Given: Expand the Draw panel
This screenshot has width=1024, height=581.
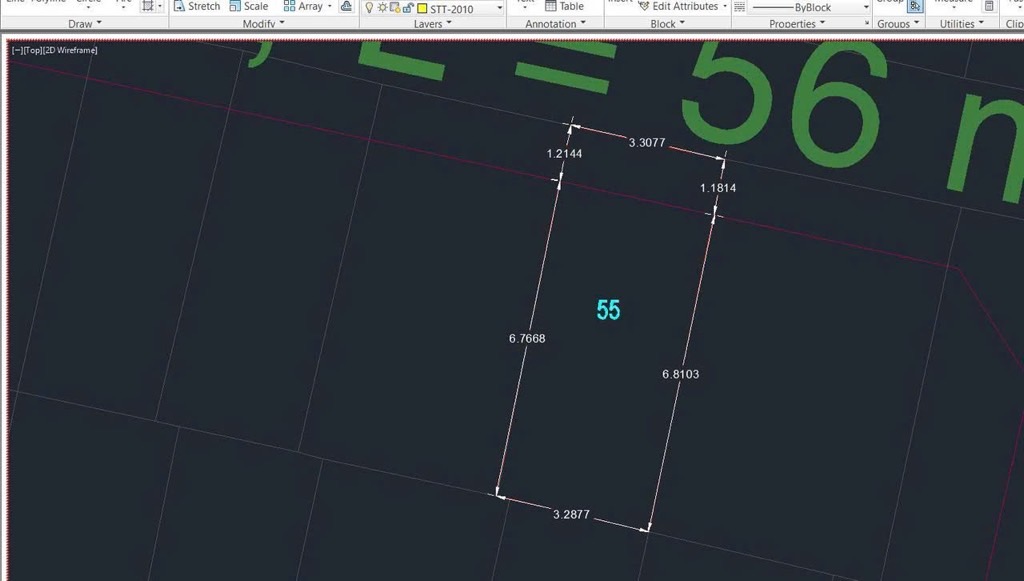Looking at the screenshot, I should click(x=85, y=24).
